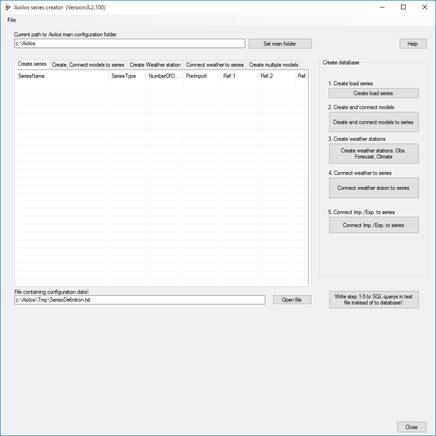The image size is (436, 436).
Task: Click Create and connect models to series
Action: (x=373, y=122)
